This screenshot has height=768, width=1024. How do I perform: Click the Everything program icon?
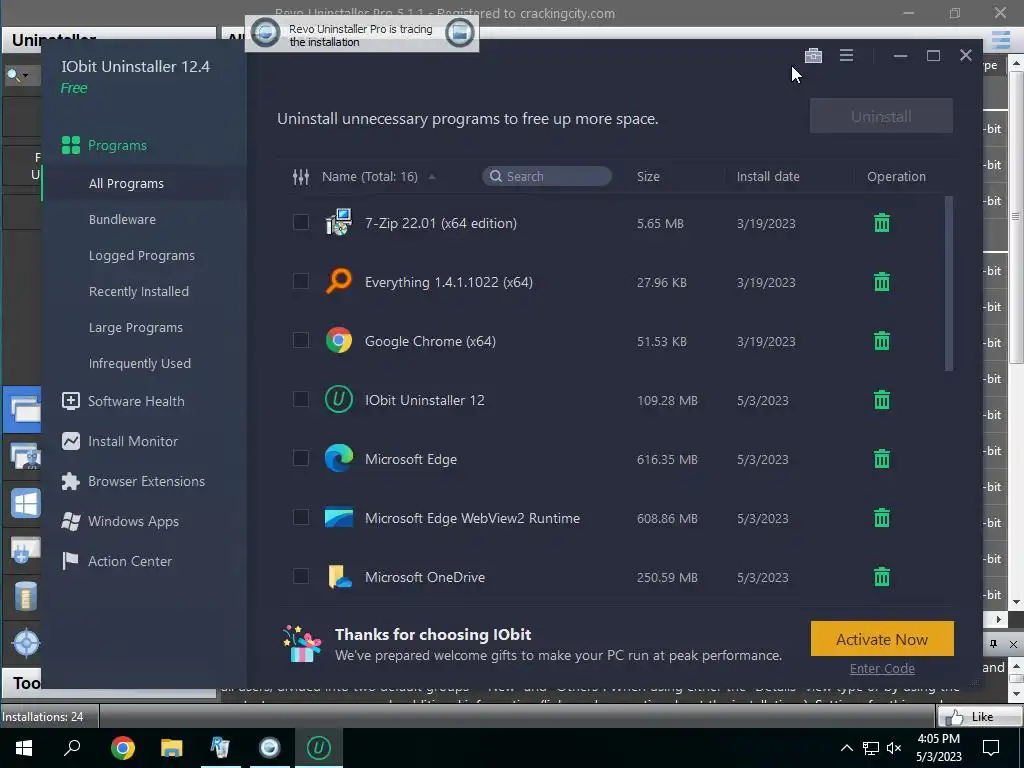(x=339, y=281)
